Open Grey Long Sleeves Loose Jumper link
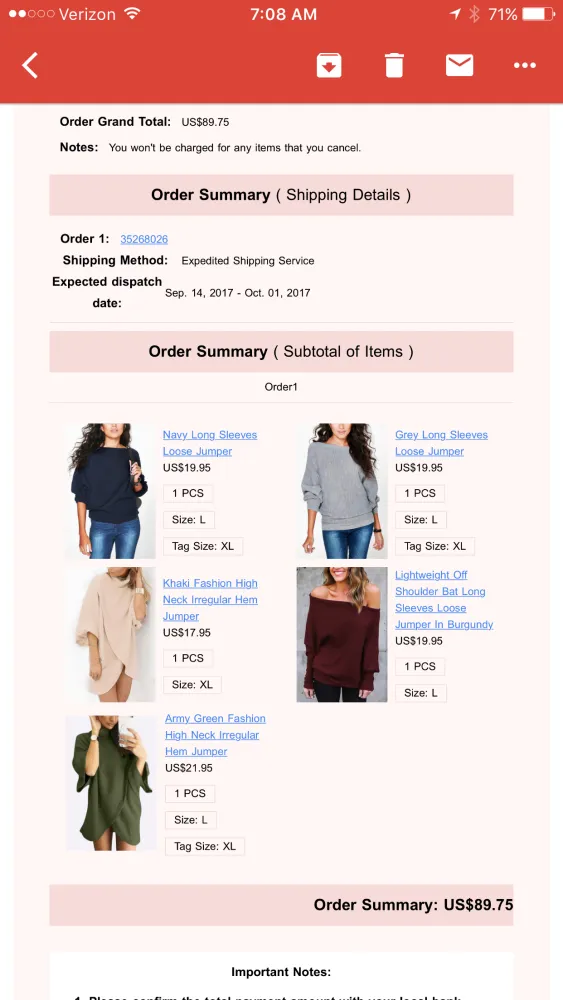This screenshot has height=1000, width=563. tap(441, 443)
